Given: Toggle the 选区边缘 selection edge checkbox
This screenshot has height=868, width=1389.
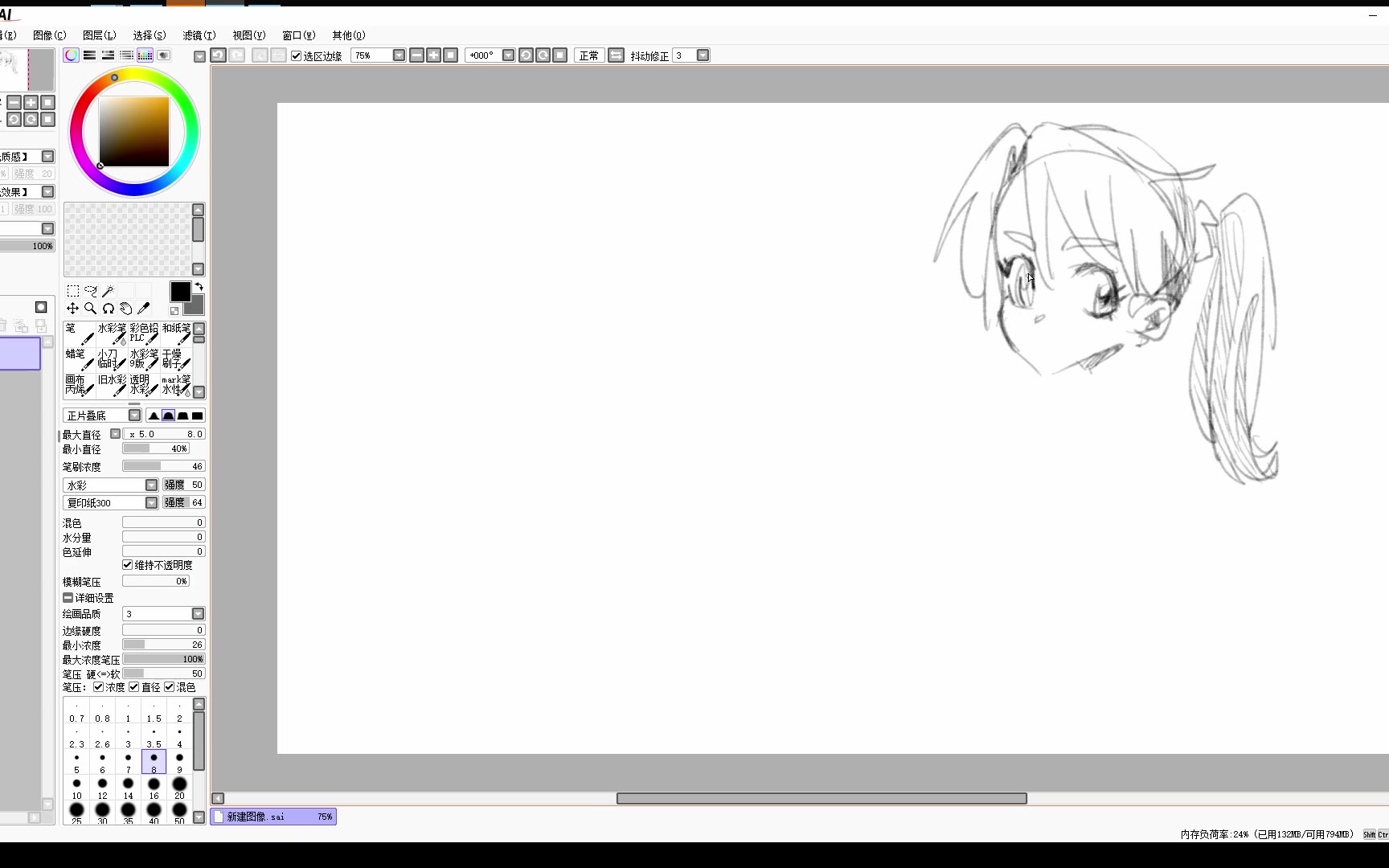Looking at the screenshot, I should [296, 55].
